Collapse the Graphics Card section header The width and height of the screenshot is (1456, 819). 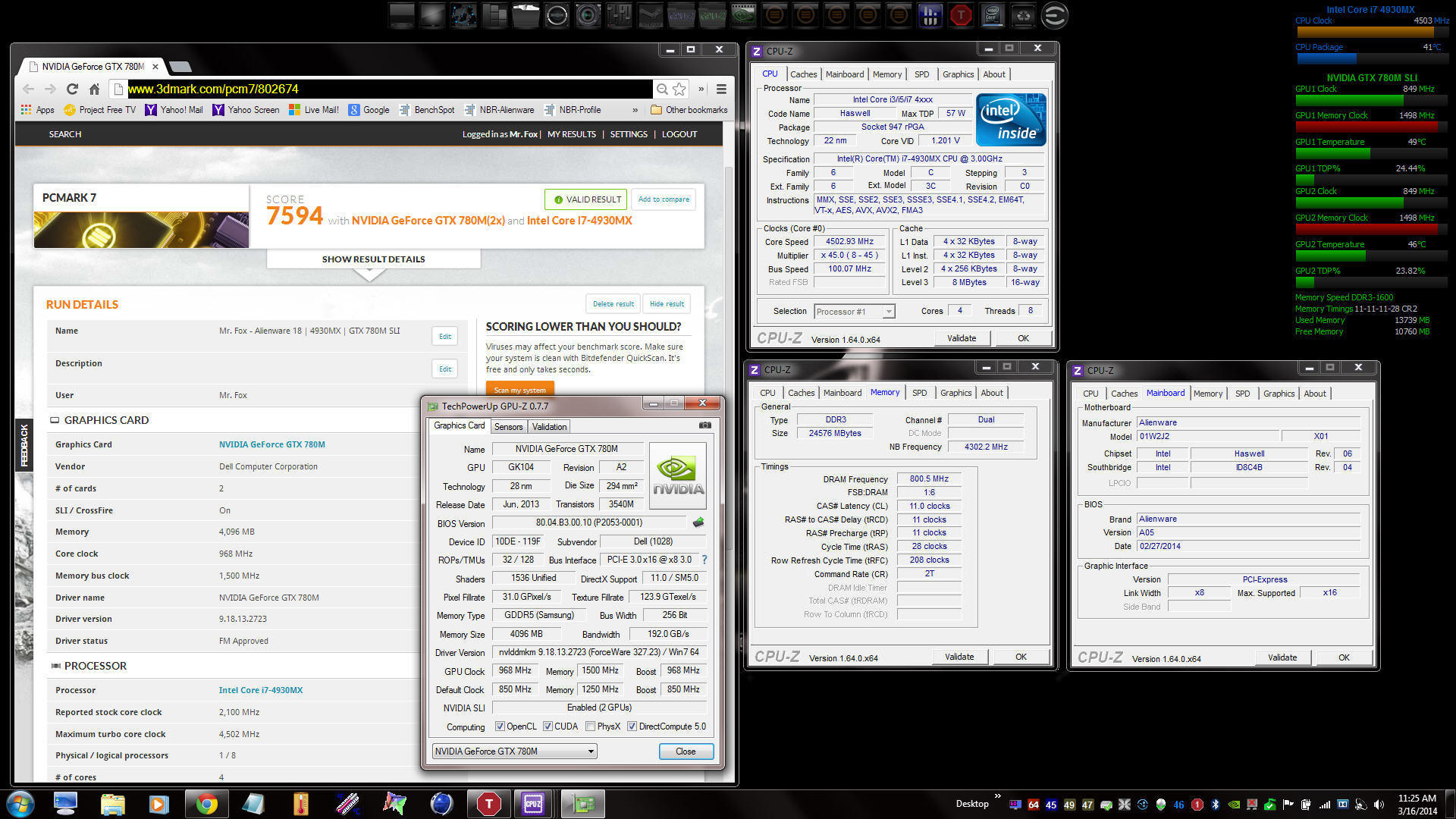pyautogui.click(x=99, y=420)
